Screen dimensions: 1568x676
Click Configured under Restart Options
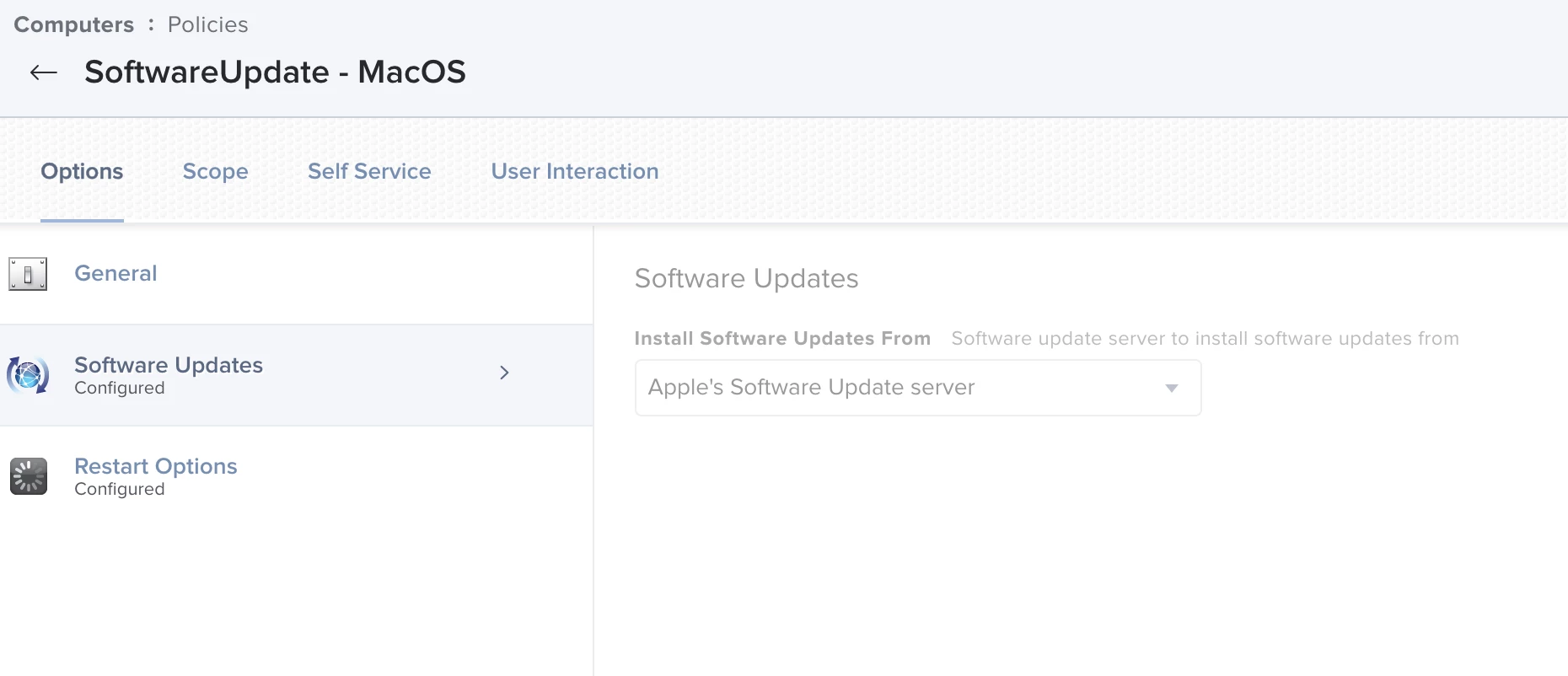point(120,489)
